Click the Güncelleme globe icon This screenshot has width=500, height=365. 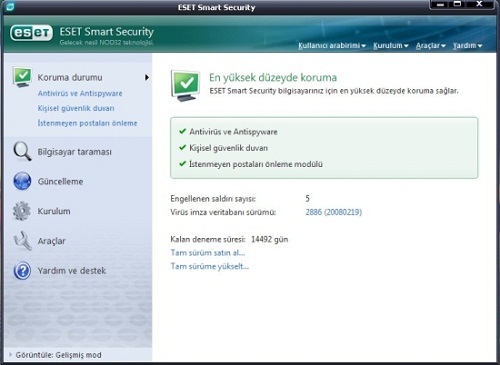(22, 181)
